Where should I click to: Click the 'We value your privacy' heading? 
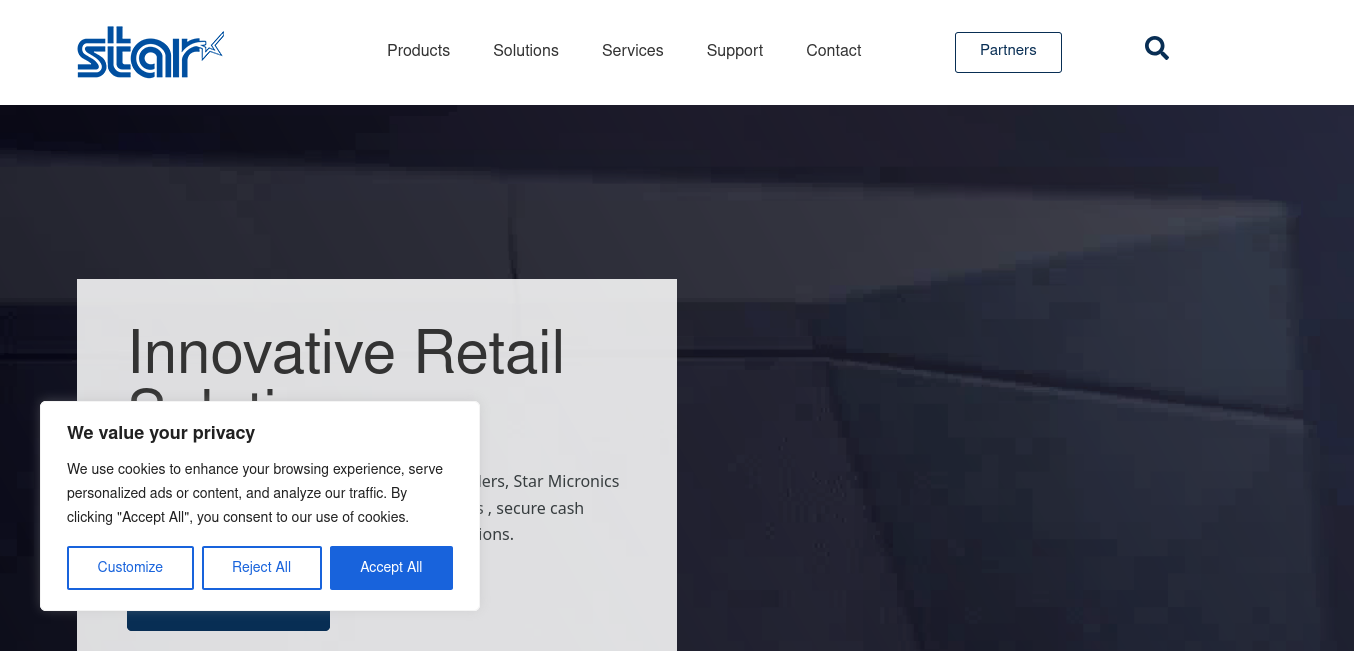[161, 433]
